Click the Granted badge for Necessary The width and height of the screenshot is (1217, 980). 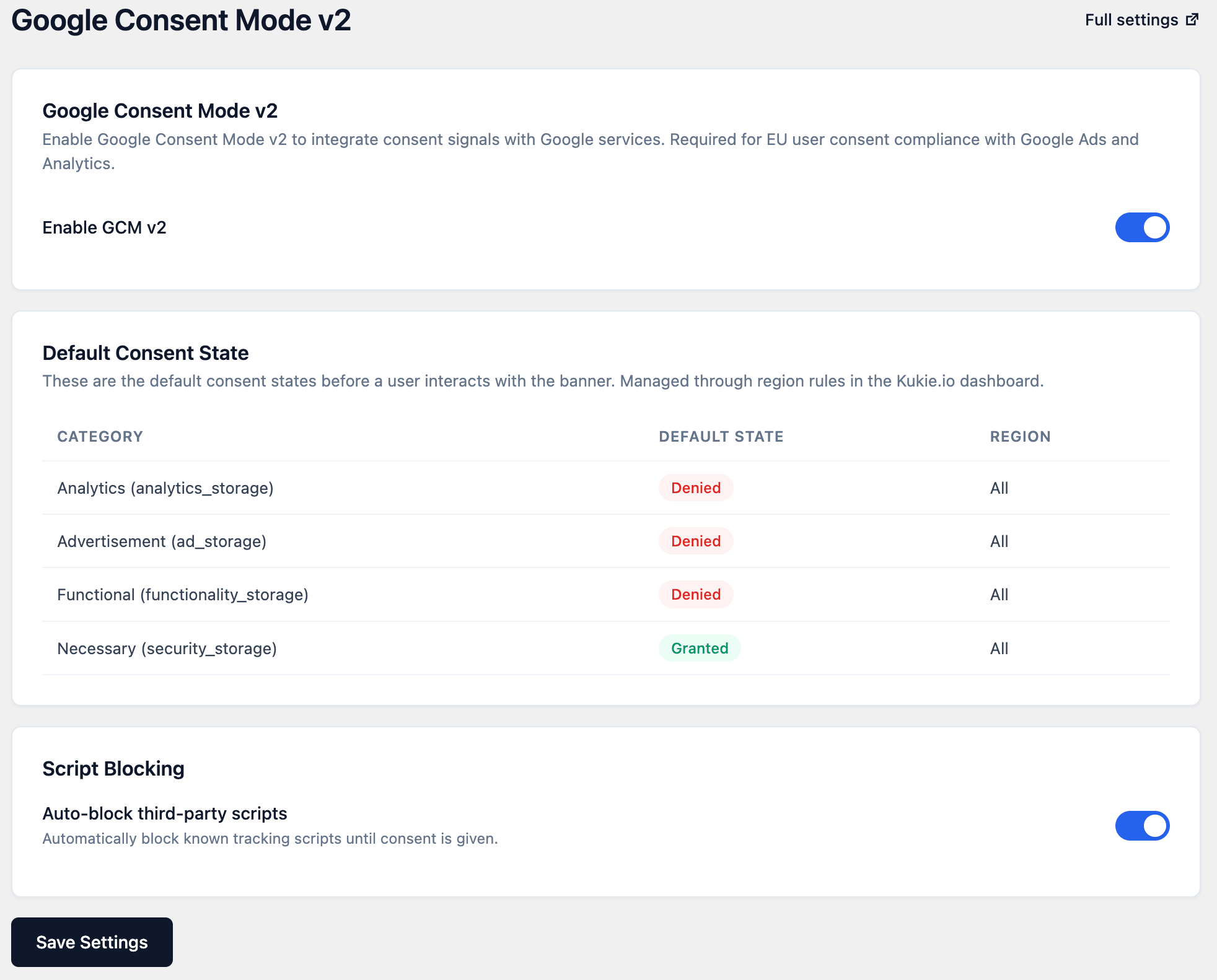click(x=699, y=648)
